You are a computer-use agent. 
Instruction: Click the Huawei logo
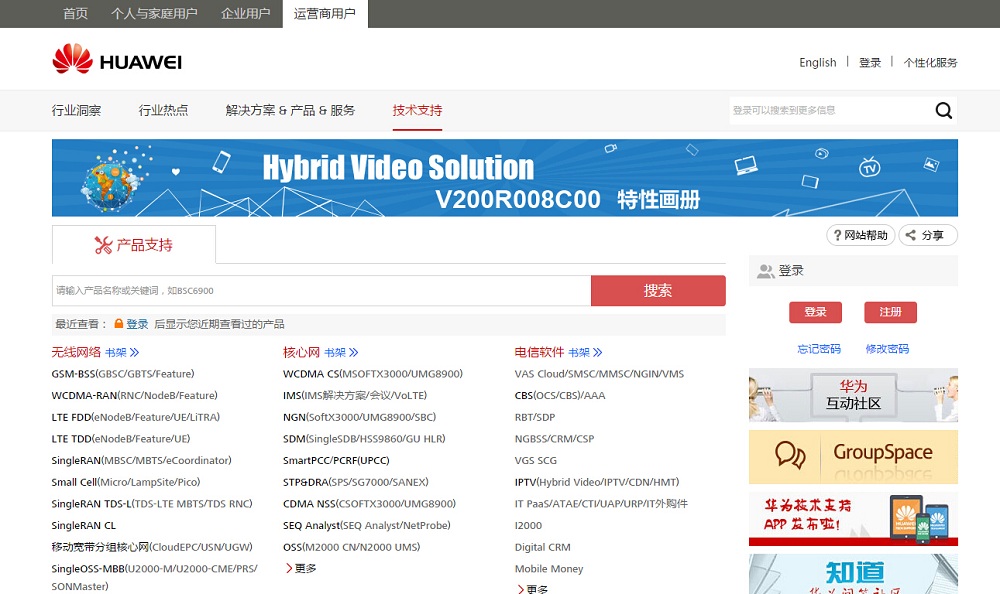coord(117,59)
